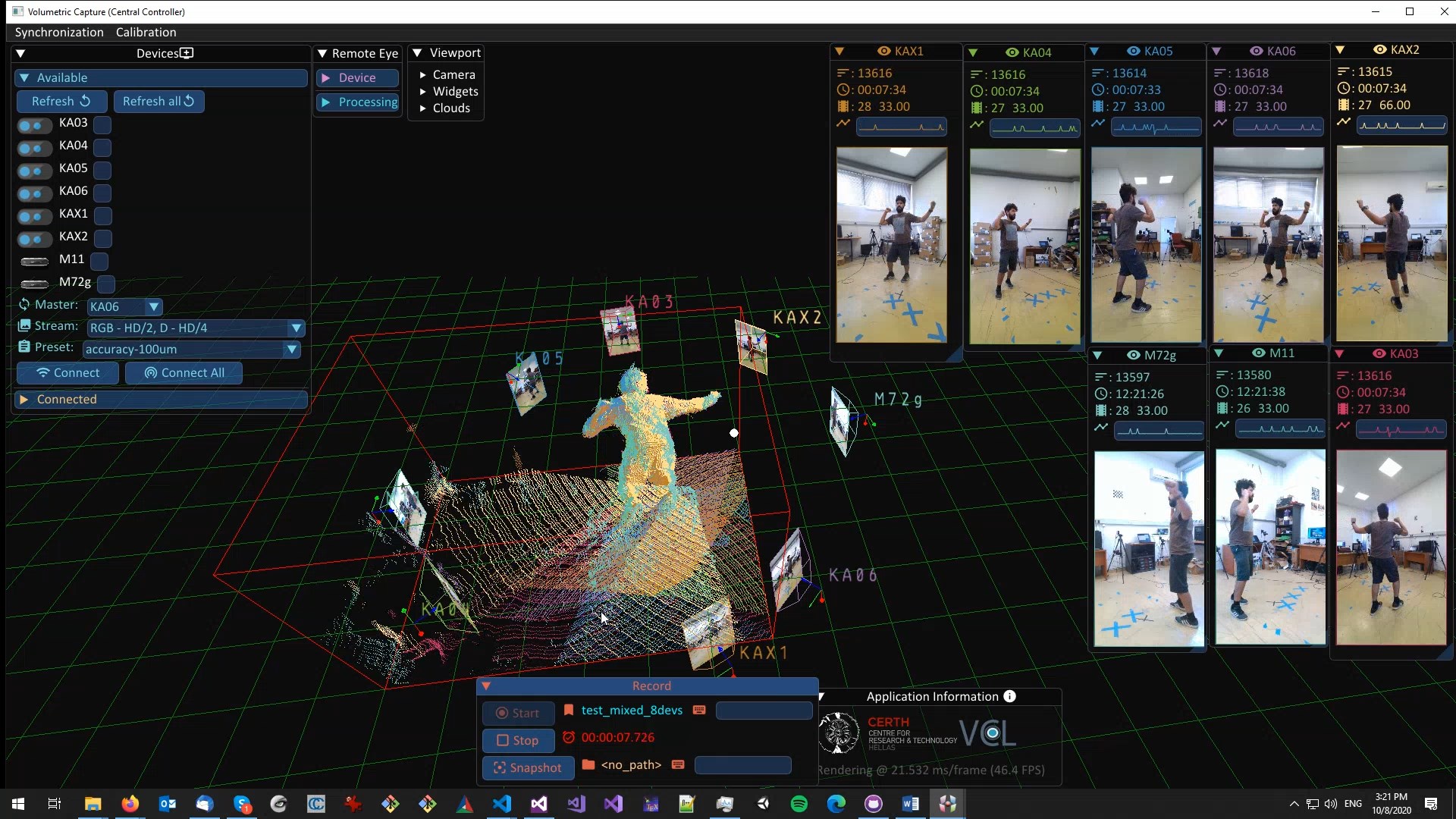Click the keyboard icon next to test_mixed_8devs

click(x=699, y=710)
